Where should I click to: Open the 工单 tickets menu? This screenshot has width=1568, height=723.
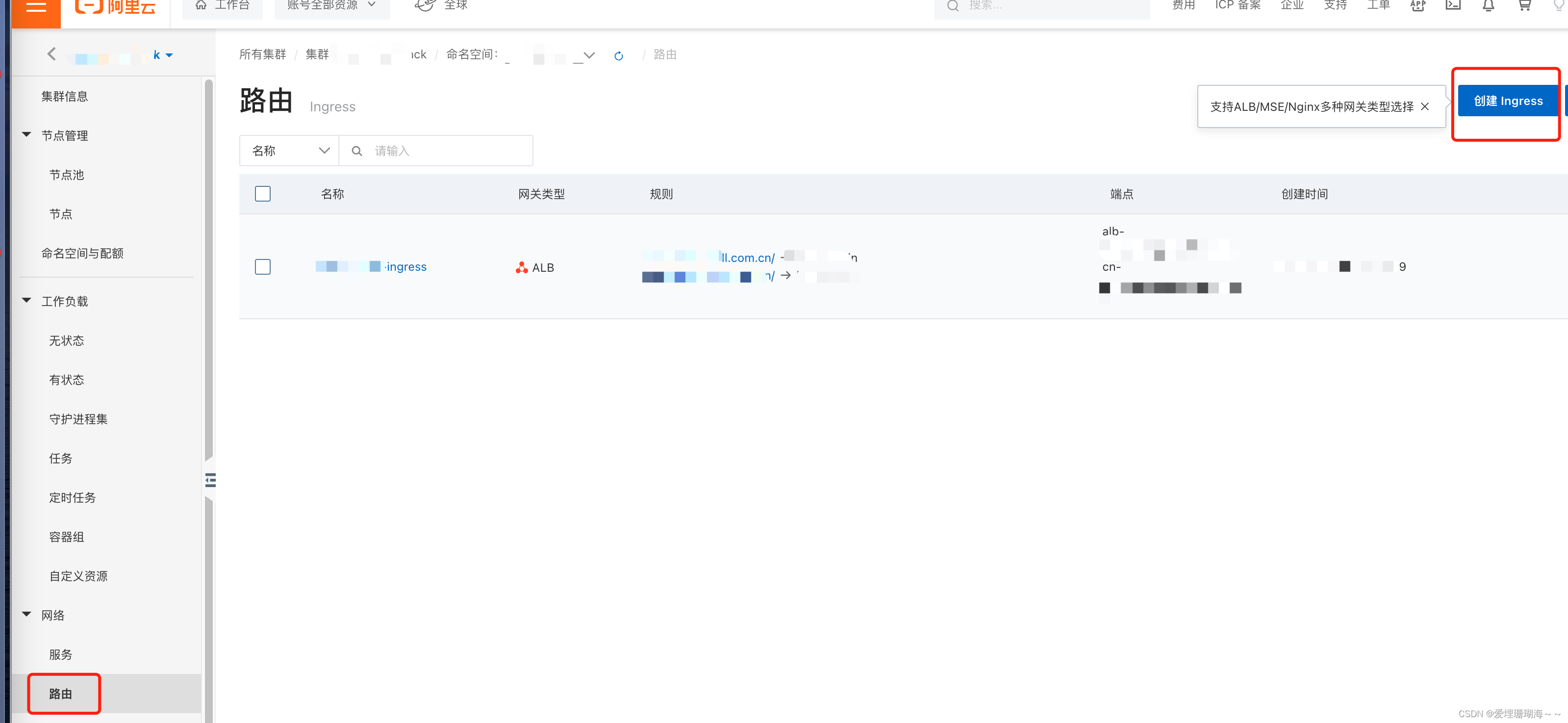(1378, 6)
